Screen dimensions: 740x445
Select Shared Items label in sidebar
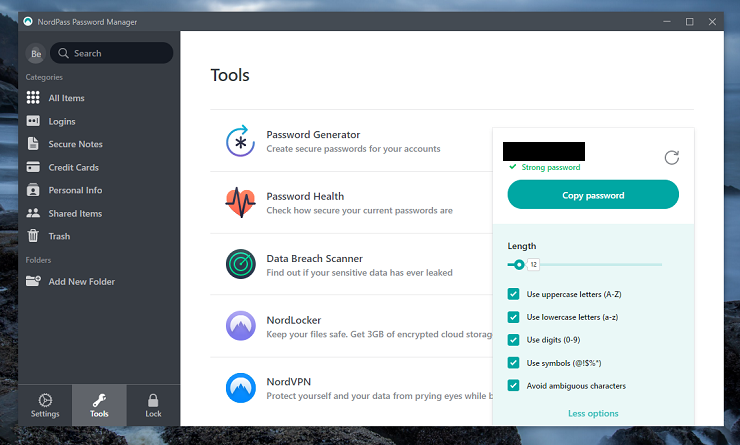point(75,213)
